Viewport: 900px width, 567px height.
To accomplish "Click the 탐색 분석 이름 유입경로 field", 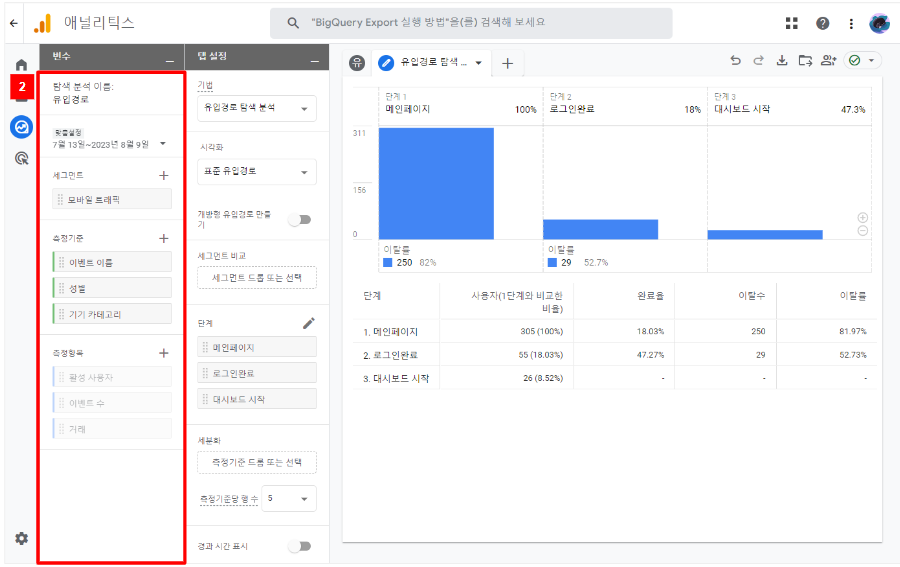I will [112, 92].
